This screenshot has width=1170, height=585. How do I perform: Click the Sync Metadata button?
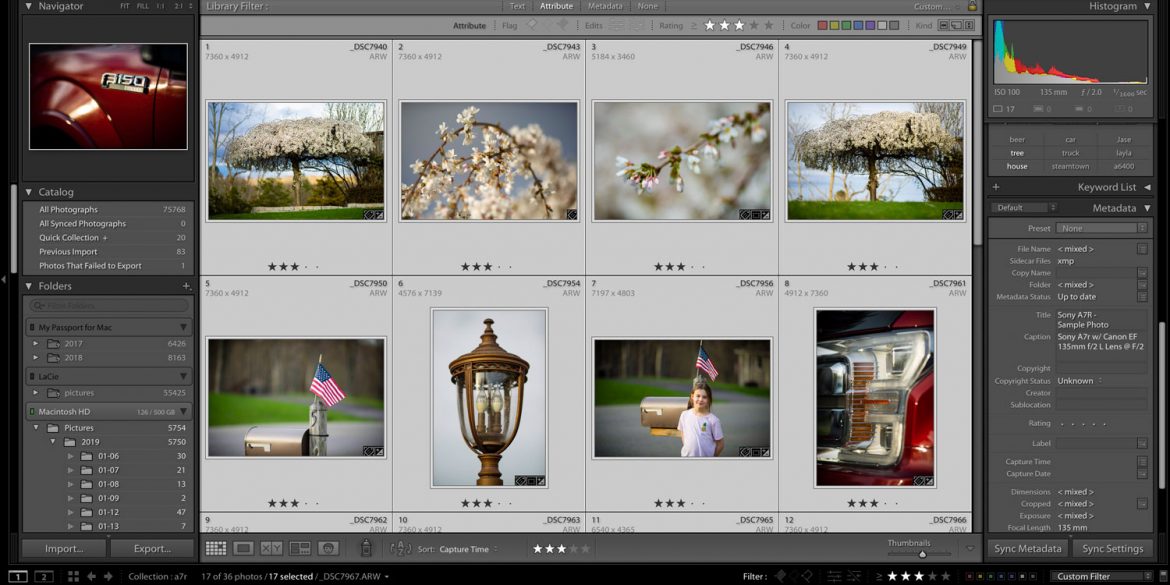1027,548
